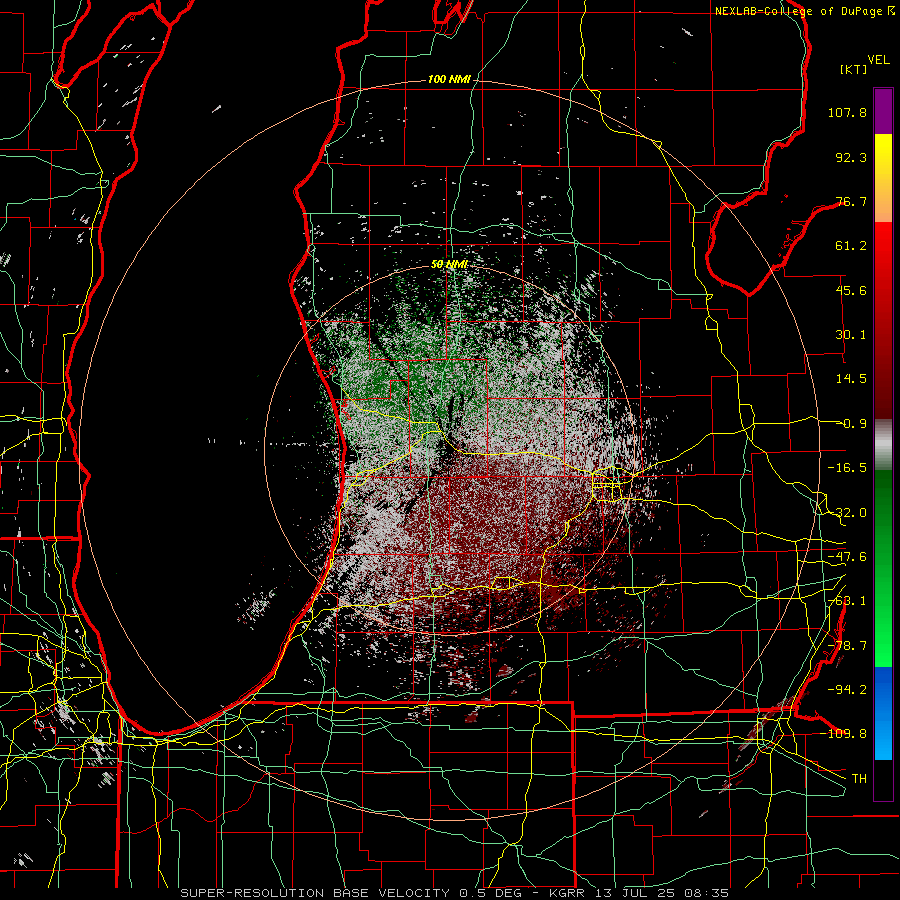This screenshot has height=900, width=900.
Task: Click the VEL legend heading
Action: point(878,60)
